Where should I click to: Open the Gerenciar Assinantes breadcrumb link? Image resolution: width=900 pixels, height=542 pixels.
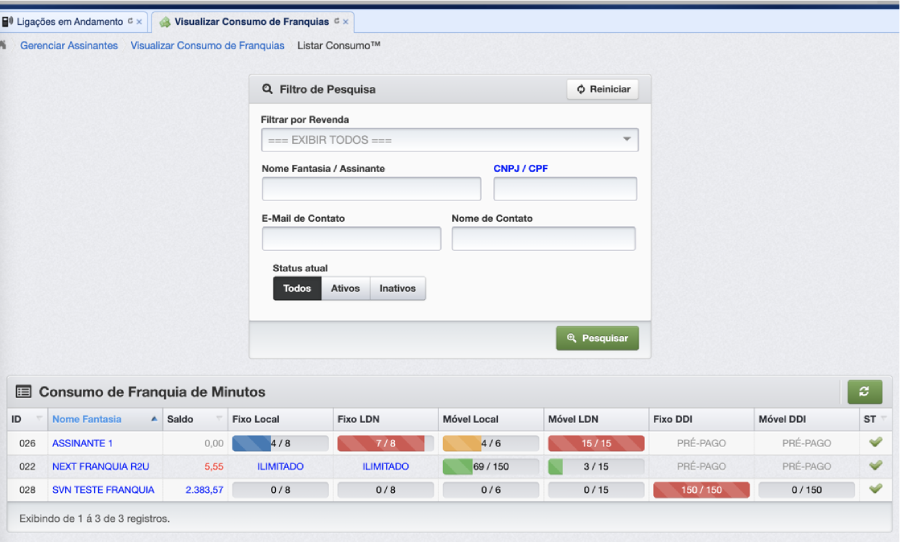pos(69,46)
